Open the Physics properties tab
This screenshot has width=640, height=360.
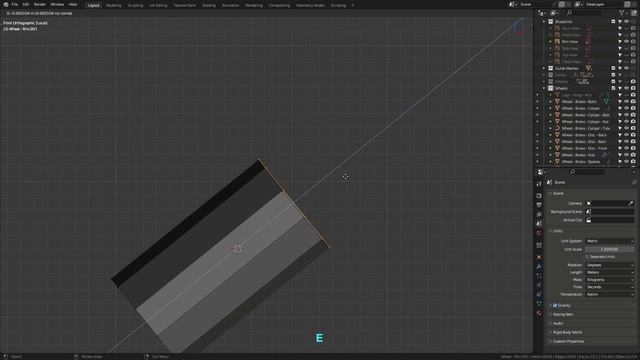pos(539,285)
